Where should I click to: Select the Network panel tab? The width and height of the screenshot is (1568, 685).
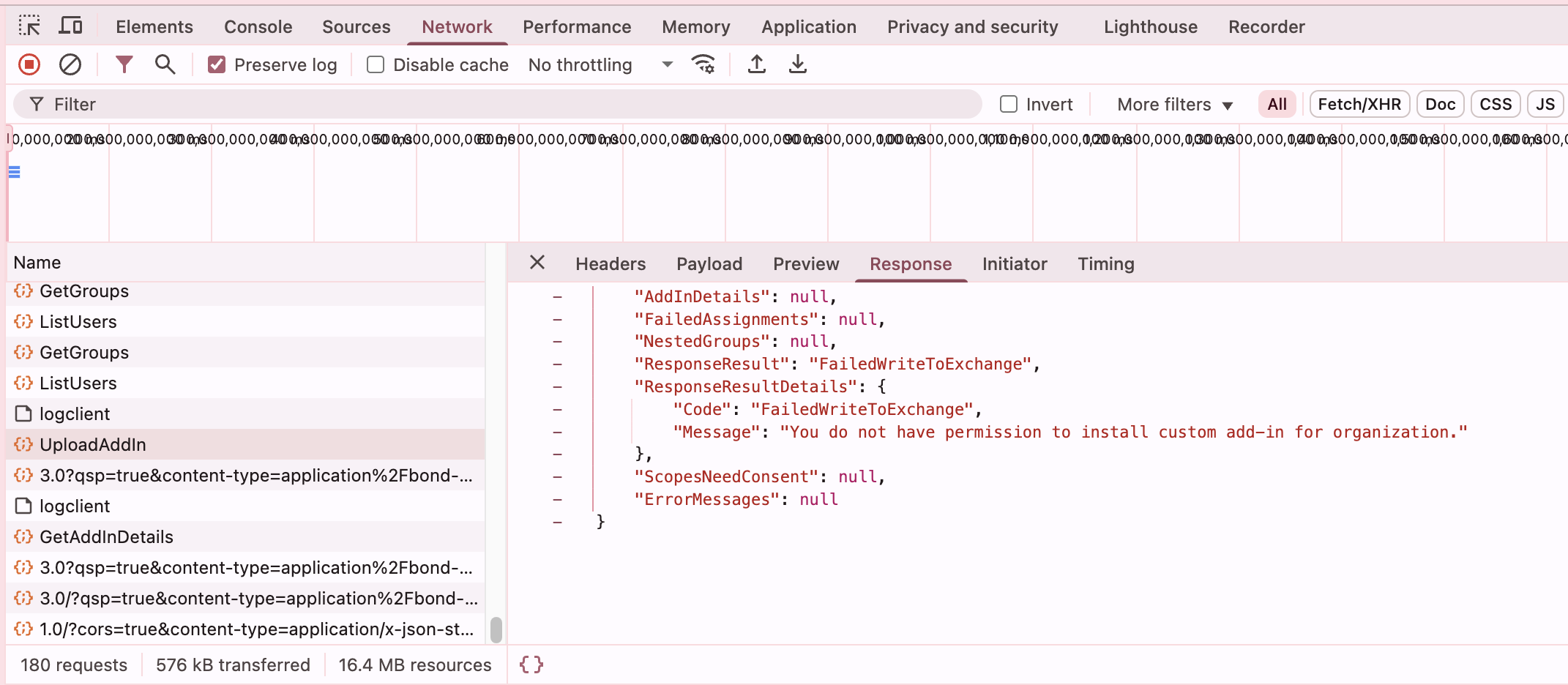457,26
